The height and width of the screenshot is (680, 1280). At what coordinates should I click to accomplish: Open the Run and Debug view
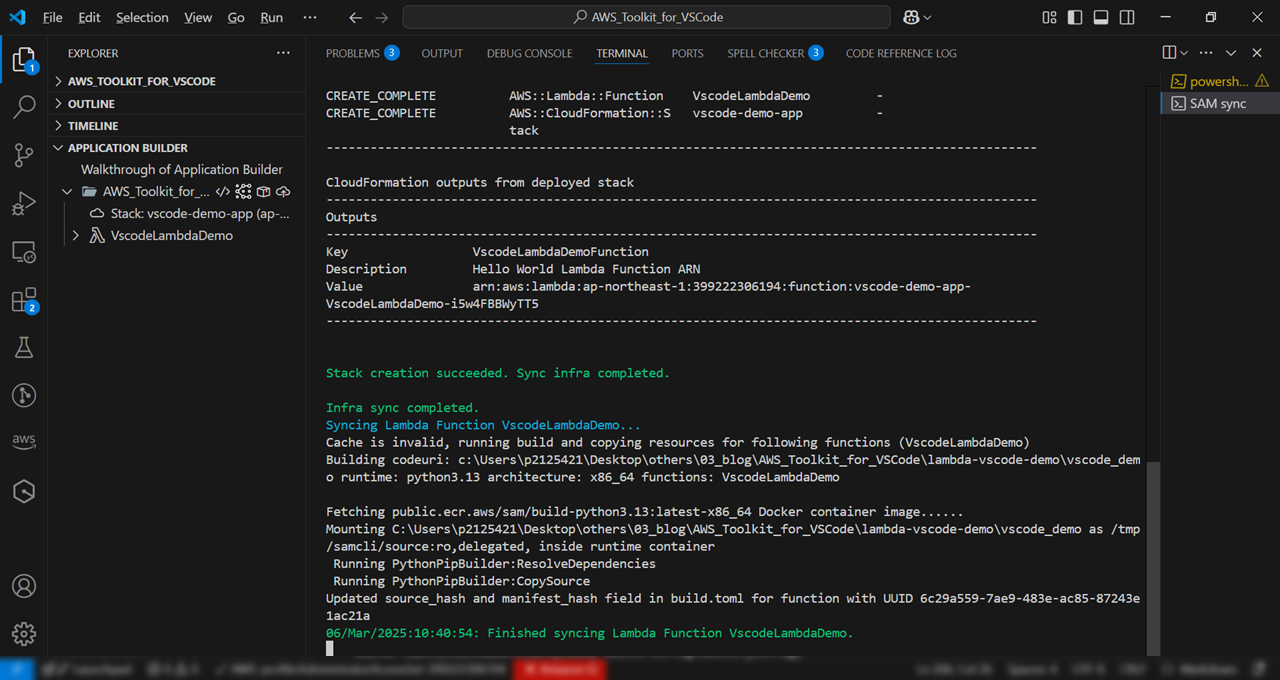coord(24,203)
